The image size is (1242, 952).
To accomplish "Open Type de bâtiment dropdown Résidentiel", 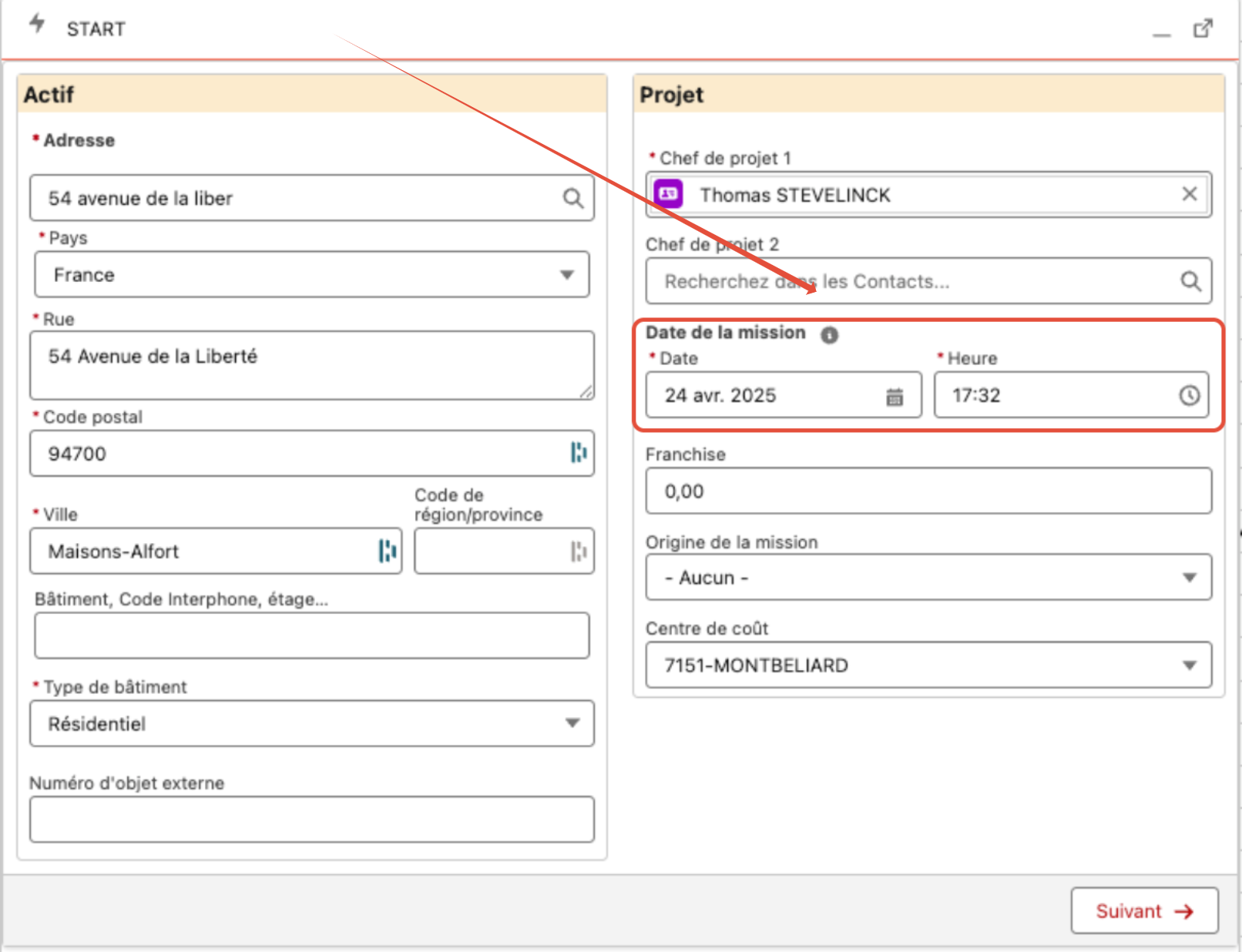I will pos(312,723).
